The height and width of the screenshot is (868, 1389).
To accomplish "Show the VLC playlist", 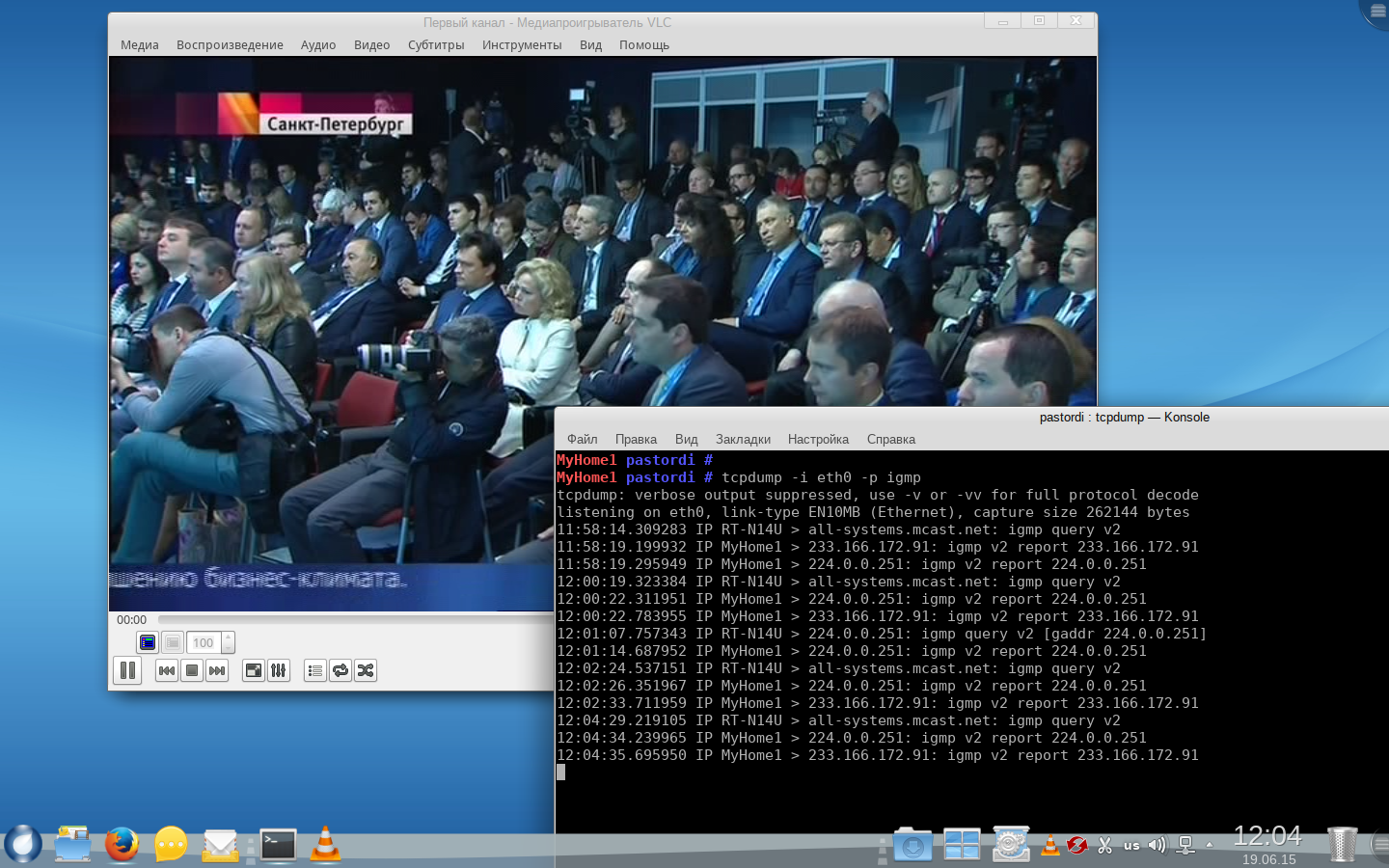I will pos(315,670).
